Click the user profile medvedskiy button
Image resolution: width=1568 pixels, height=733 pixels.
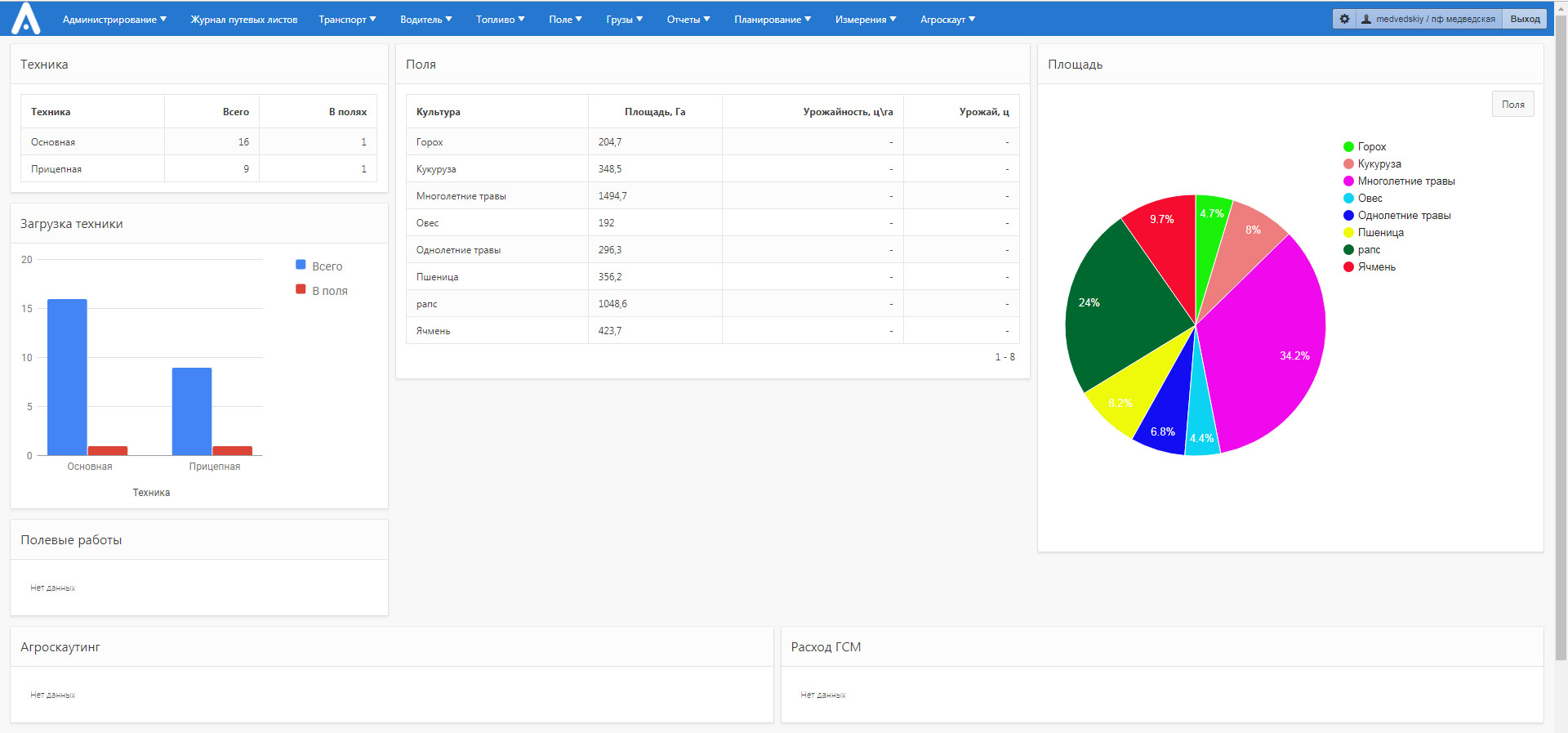pyautogui.click(x=1428, y=19)
